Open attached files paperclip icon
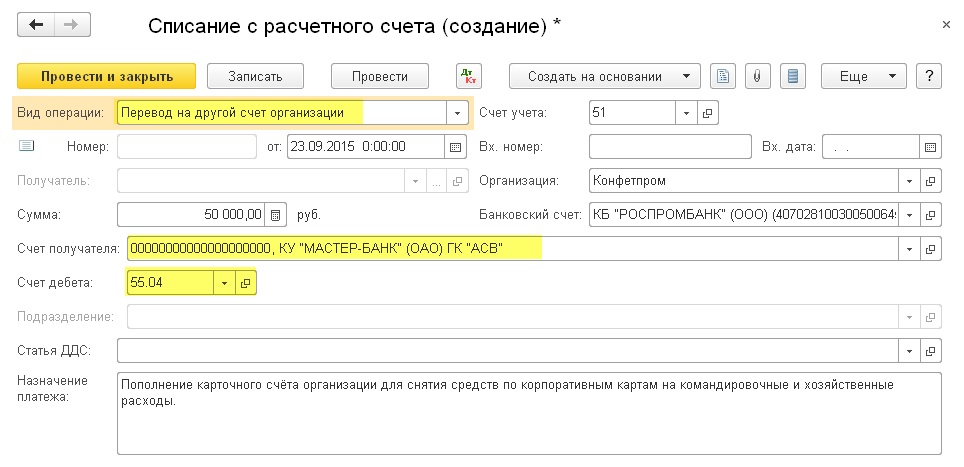This screenshot has width=964, height=467. coord(758,76)
